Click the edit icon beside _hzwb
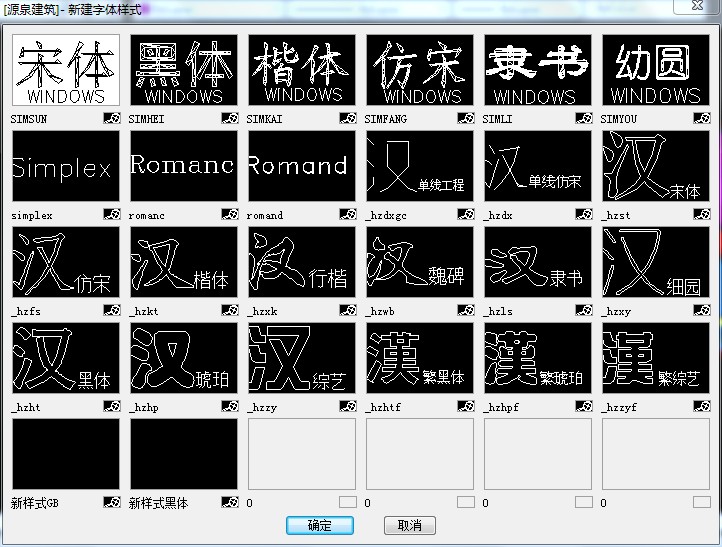Image resolution: width=722 pixels, height=547 pixels. [x=466, y=310]
